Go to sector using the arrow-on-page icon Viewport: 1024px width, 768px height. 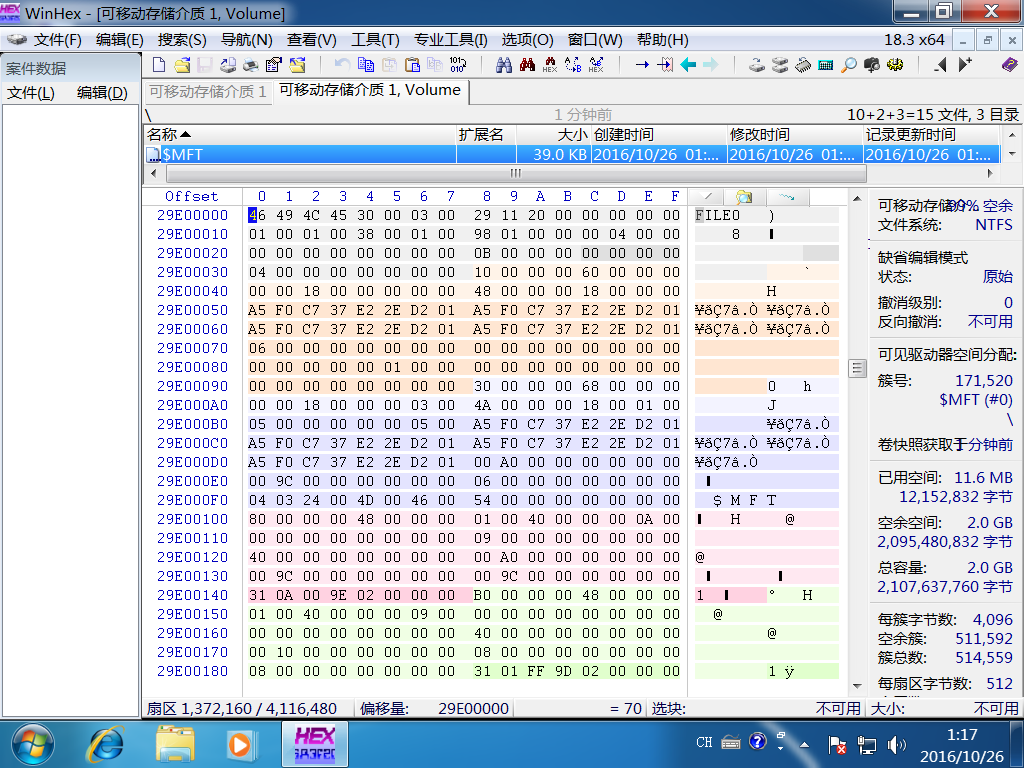(665, 64)
